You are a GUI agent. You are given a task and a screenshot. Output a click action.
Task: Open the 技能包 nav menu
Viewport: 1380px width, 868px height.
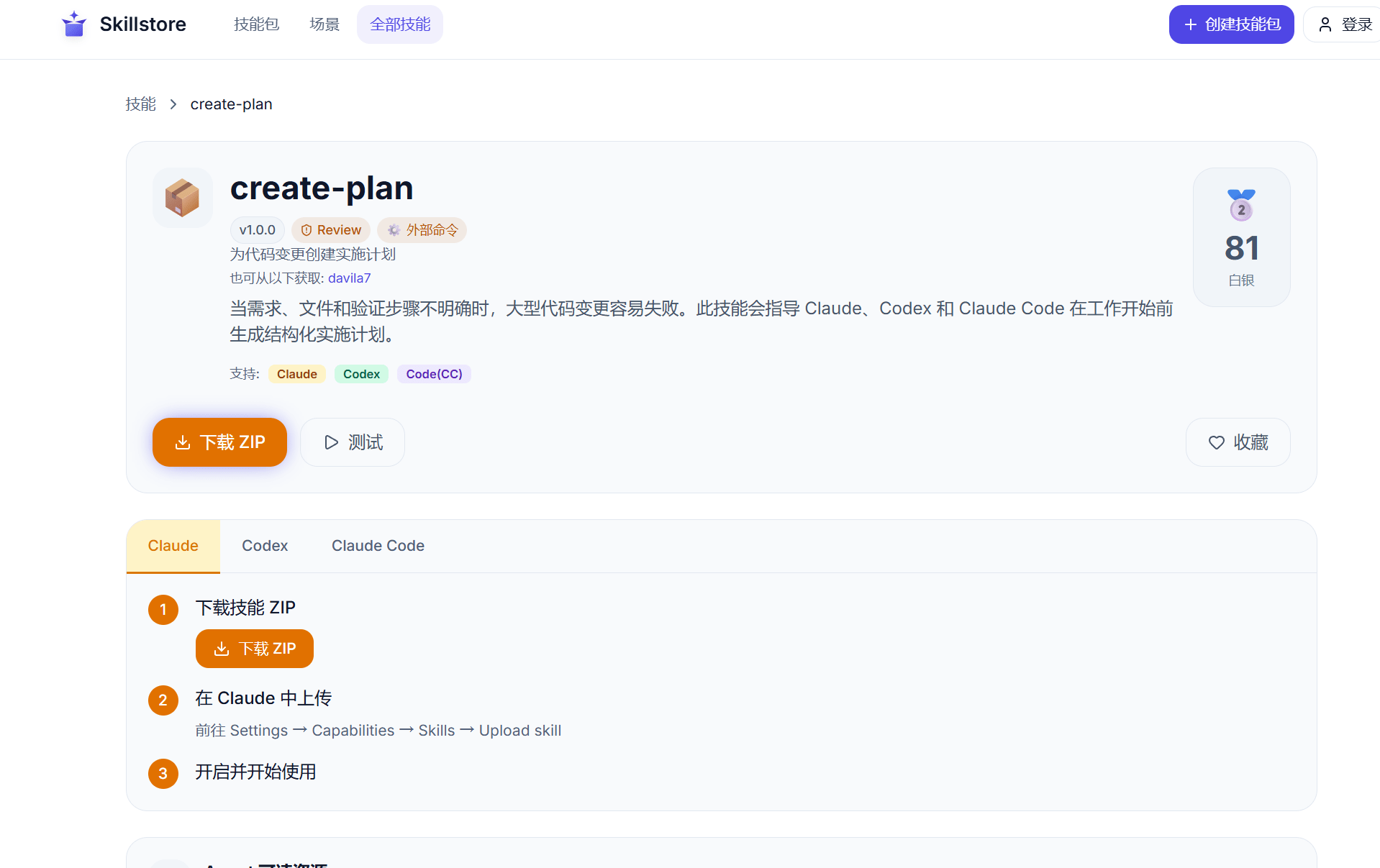[256, 24]
